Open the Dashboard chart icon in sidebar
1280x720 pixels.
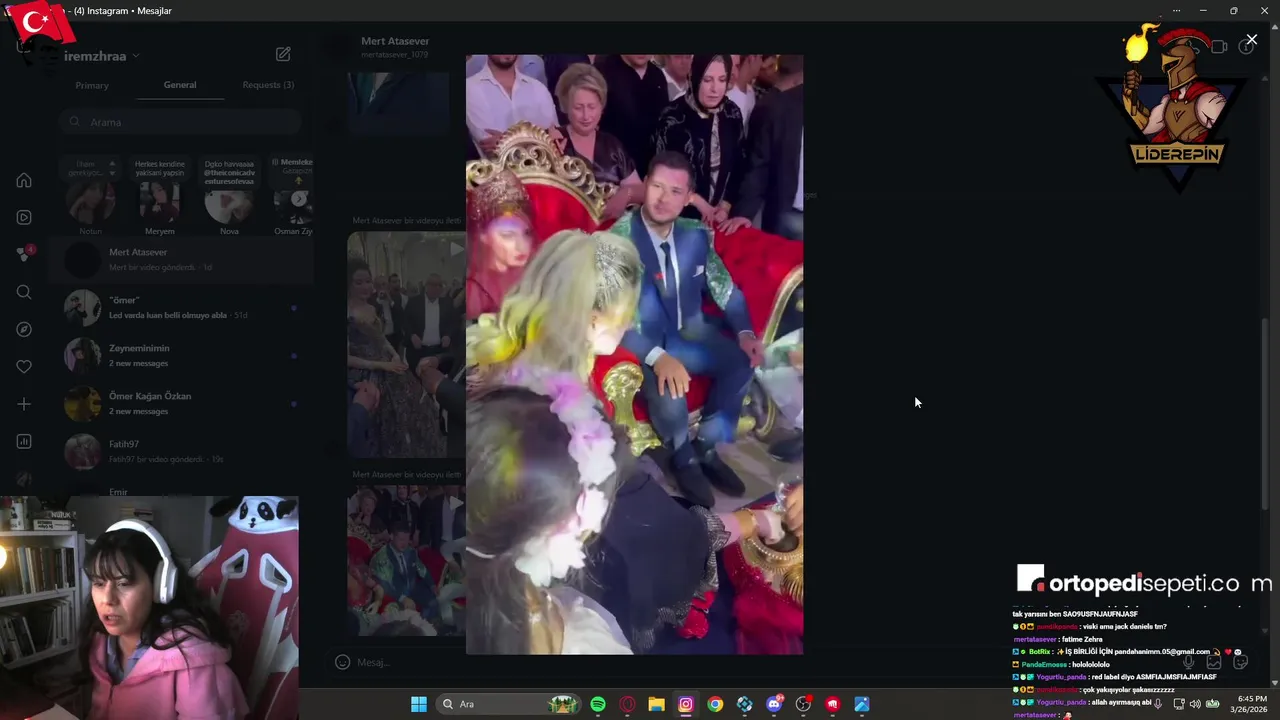pyautogui.click(x=24, y=441)
